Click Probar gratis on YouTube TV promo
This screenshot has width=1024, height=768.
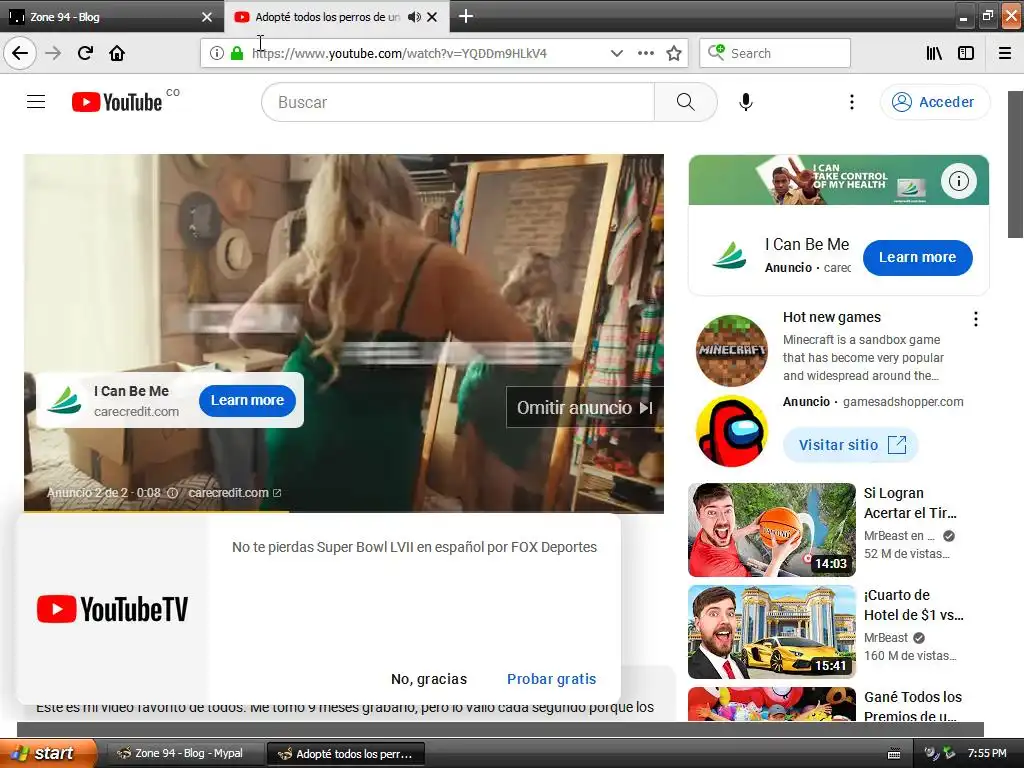(x=552, y=679)
